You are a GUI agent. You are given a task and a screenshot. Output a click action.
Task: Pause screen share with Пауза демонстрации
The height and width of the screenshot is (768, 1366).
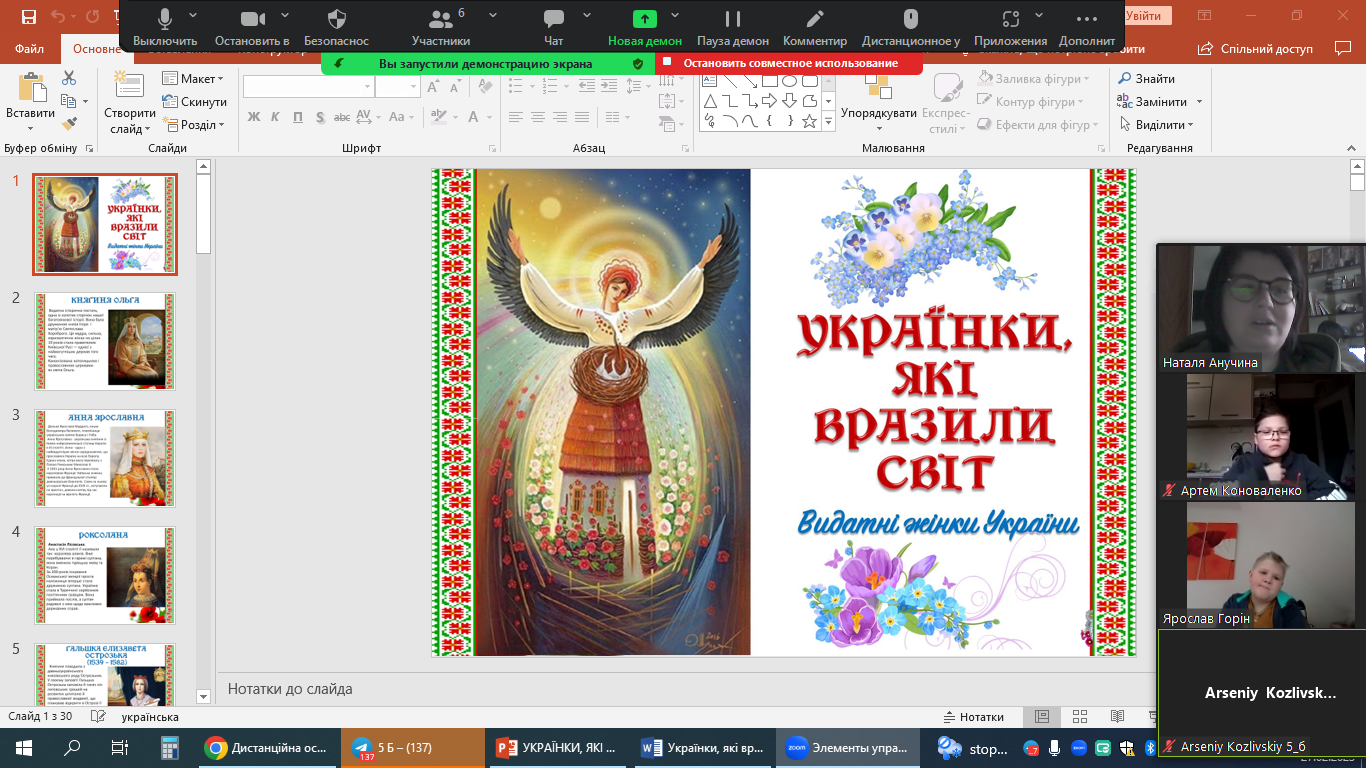733,26
